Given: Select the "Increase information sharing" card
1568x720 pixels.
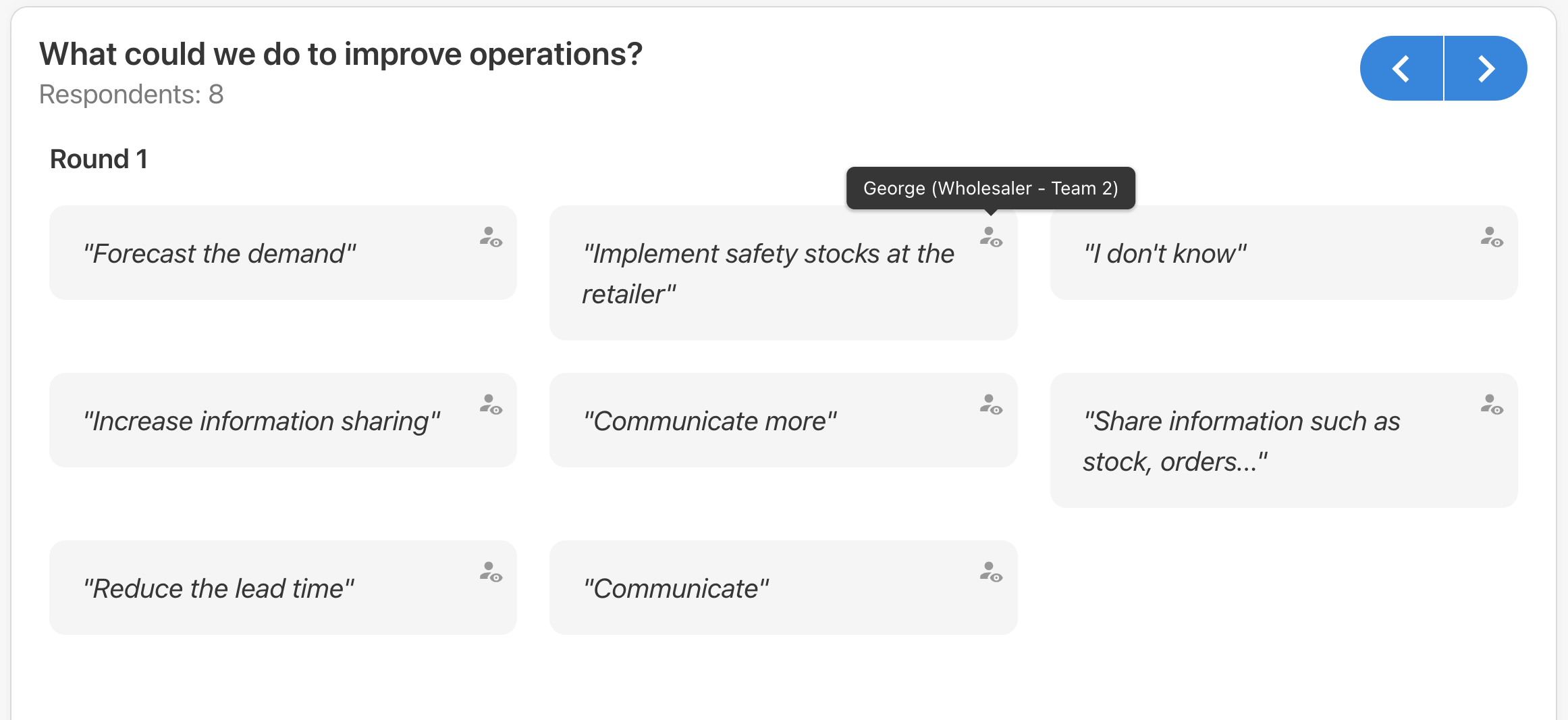Looking at the screenshot, I should pos(283,420).
